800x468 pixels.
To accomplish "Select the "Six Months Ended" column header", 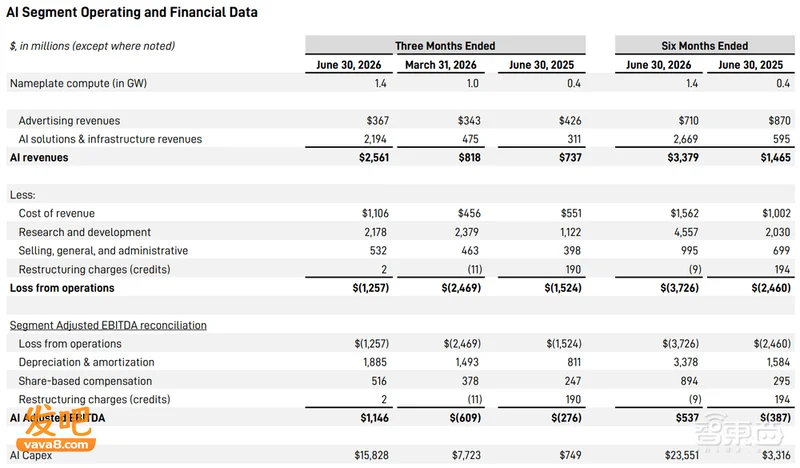I will coord(705,46).
